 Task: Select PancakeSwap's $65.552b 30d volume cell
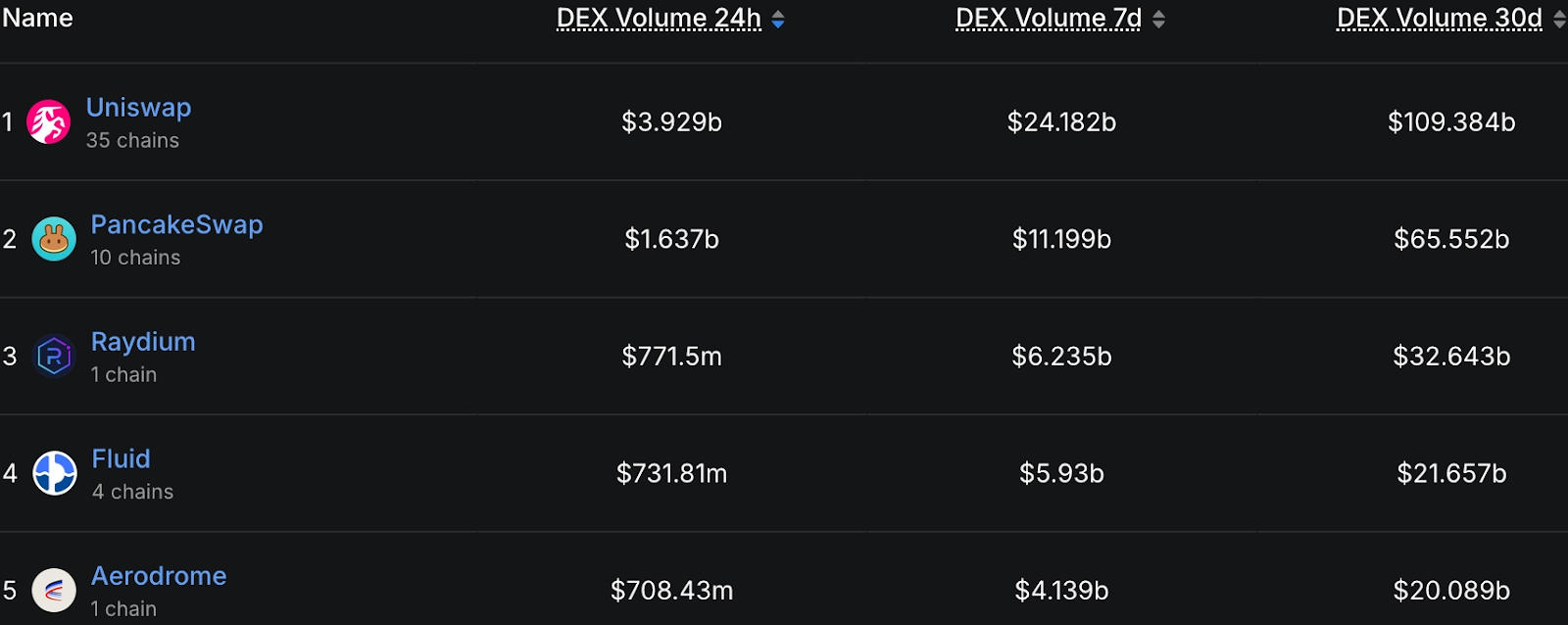[1451, 239]
